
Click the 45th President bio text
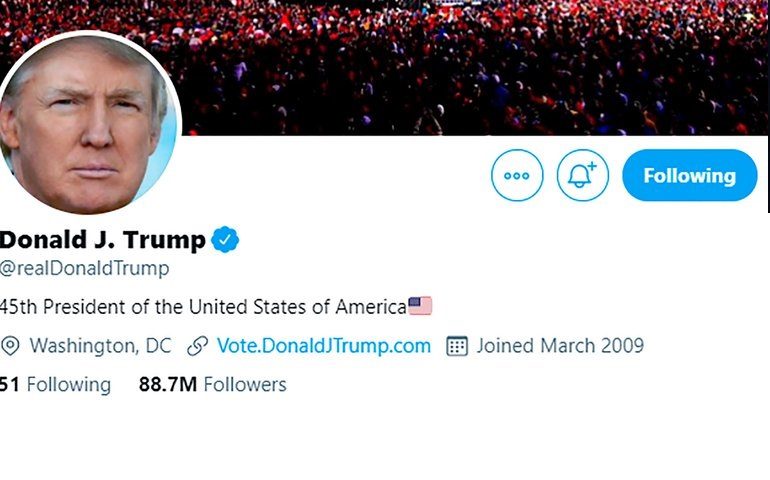point(203,307)
